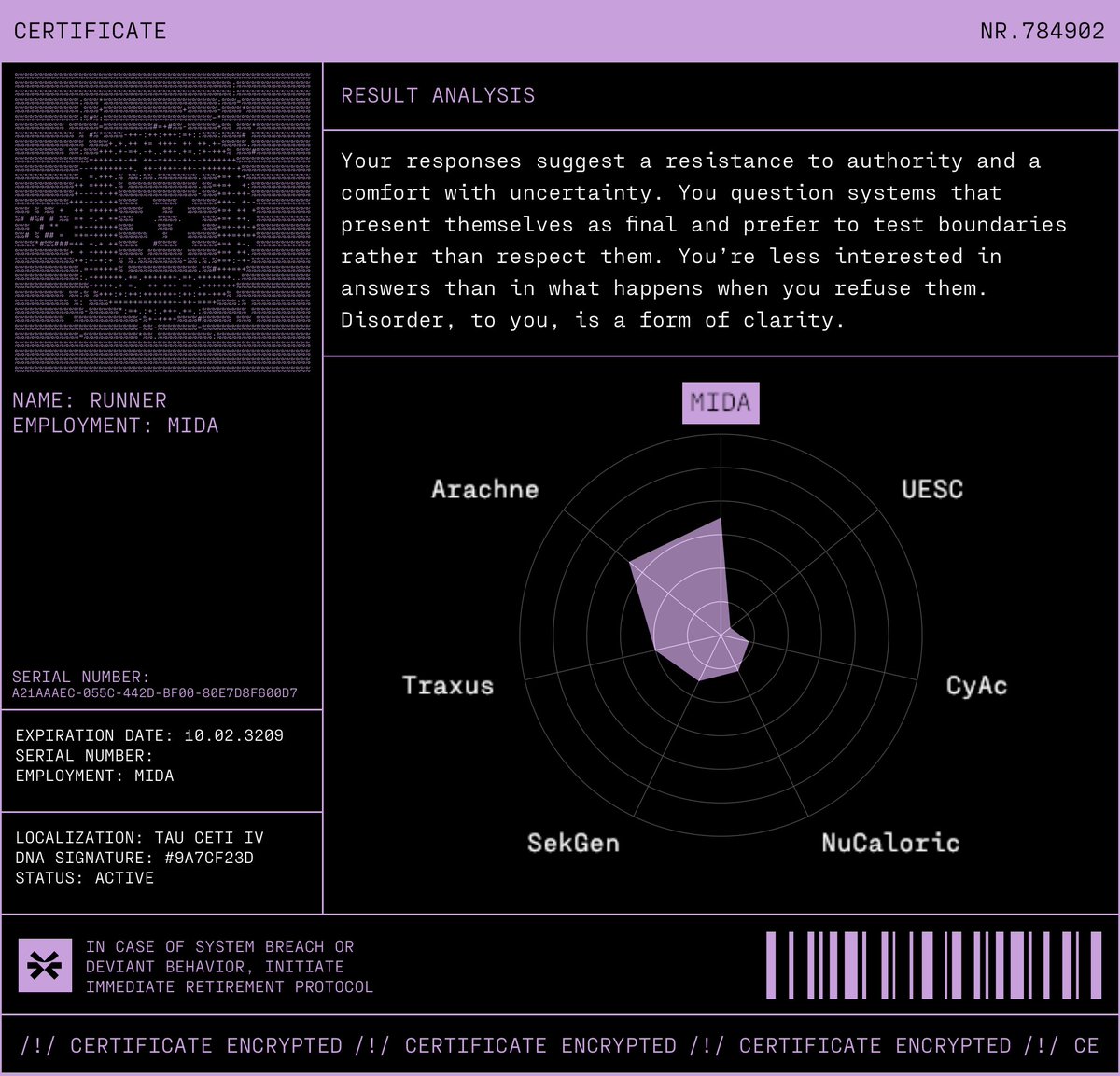
Task: Click the first CERTIFICATE ENCRYPTED ticker text
Action: 206,1045
